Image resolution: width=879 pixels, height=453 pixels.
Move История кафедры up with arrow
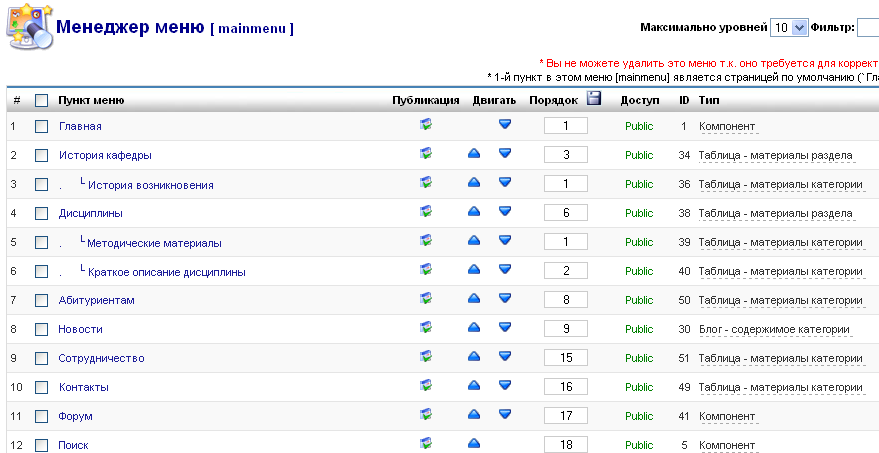tap(474, 153)
